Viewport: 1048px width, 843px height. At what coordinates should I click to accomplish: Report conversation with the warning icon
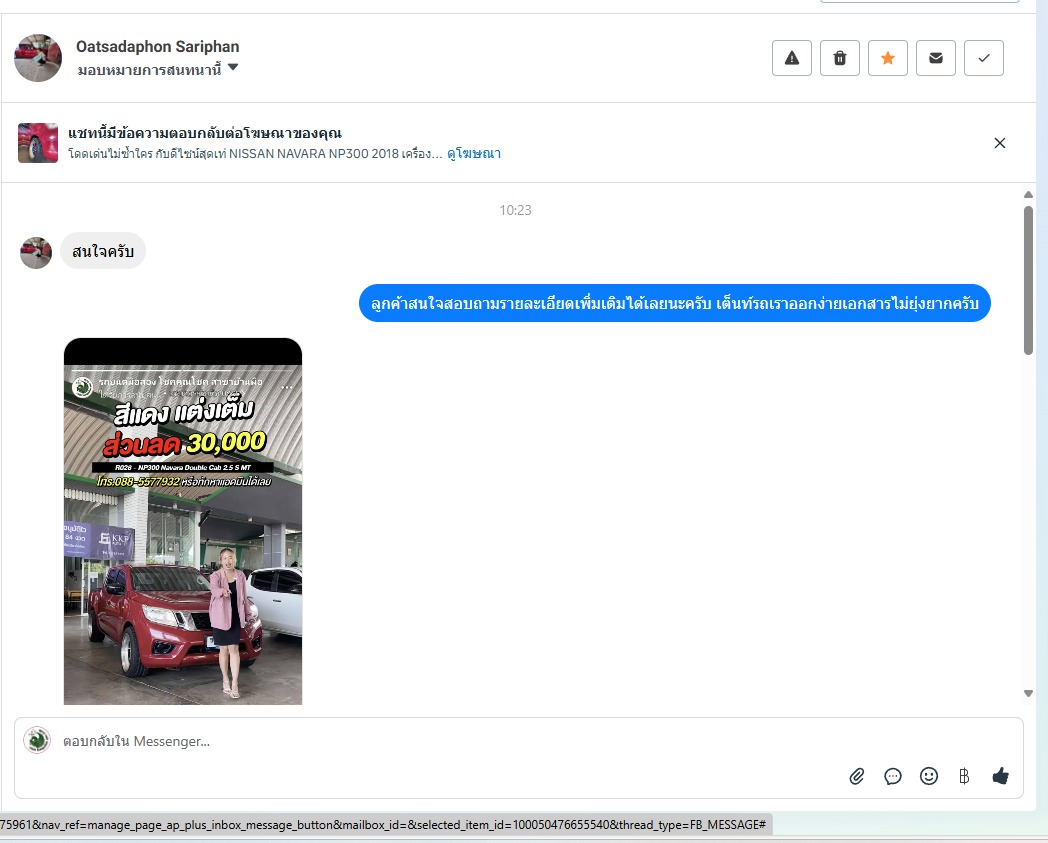[x=791, y=58]
